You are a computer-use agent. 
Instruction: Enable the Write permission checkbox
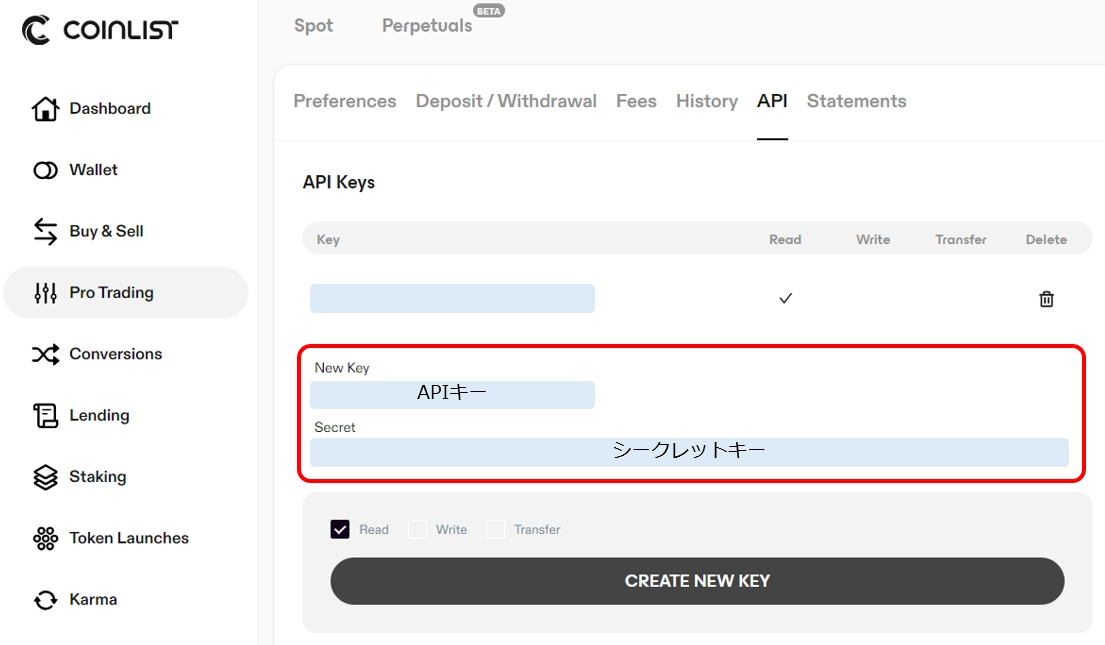point(417,529)
